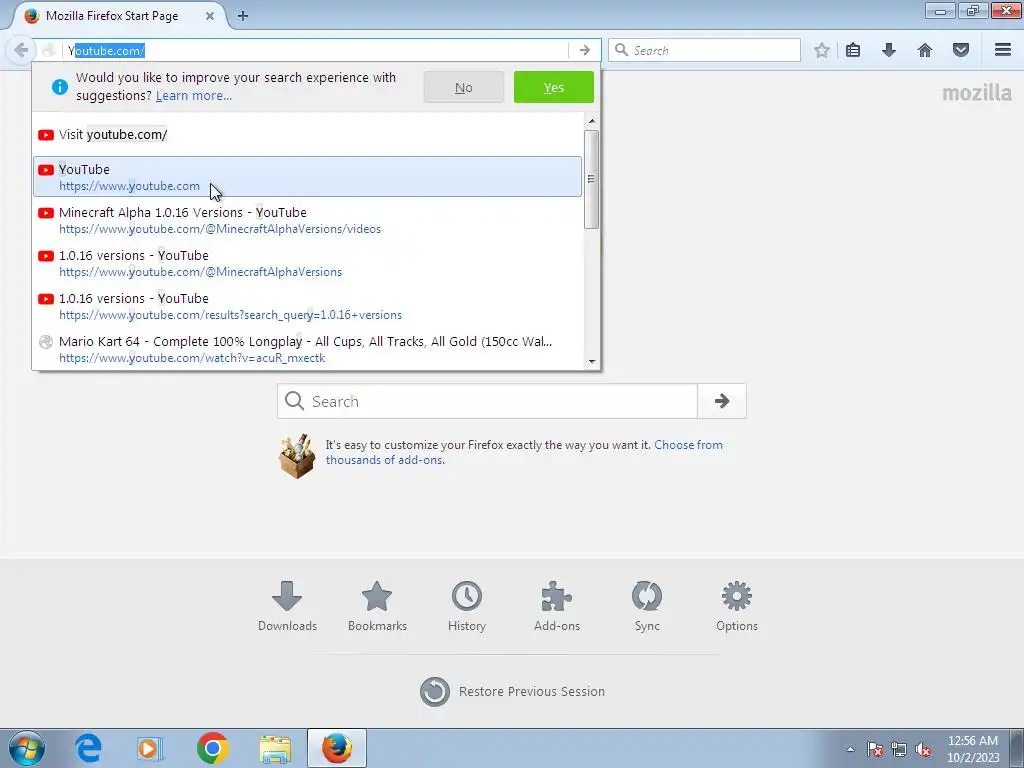The image size is (1024, 768).
Task: Select the Mario Kart 64 Longplay suggestion
Action: coord(307,349)
